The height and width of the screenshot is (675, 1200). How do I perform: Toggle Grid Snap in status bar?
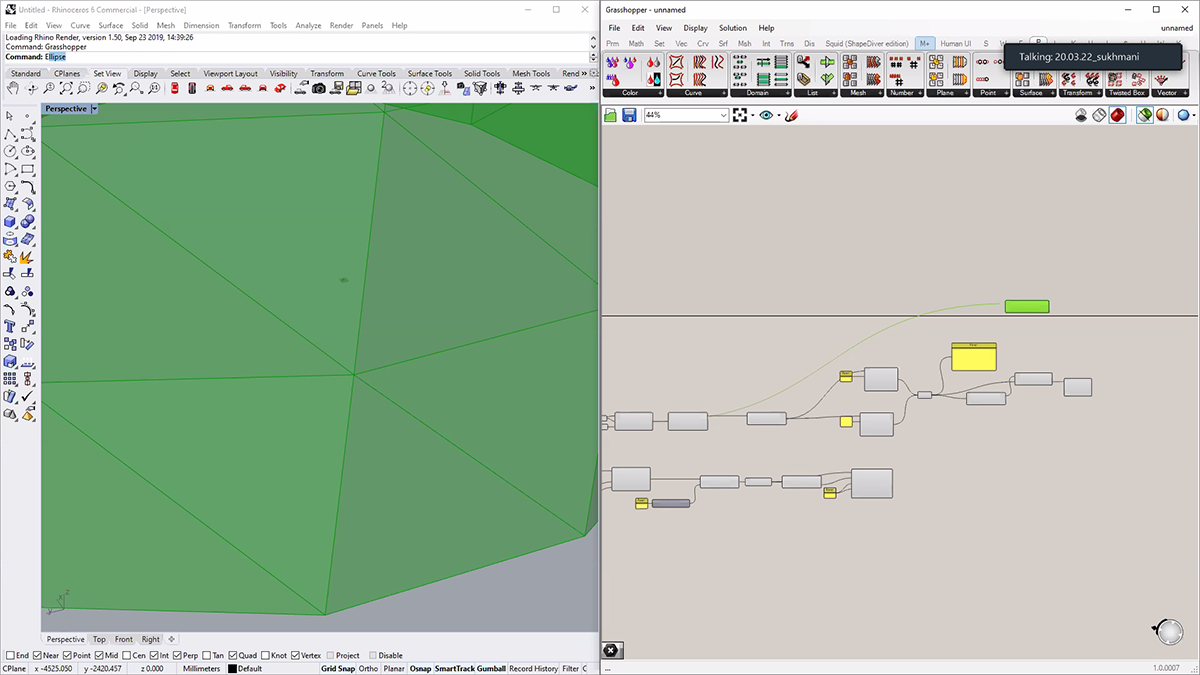click(x=337, y=668)
